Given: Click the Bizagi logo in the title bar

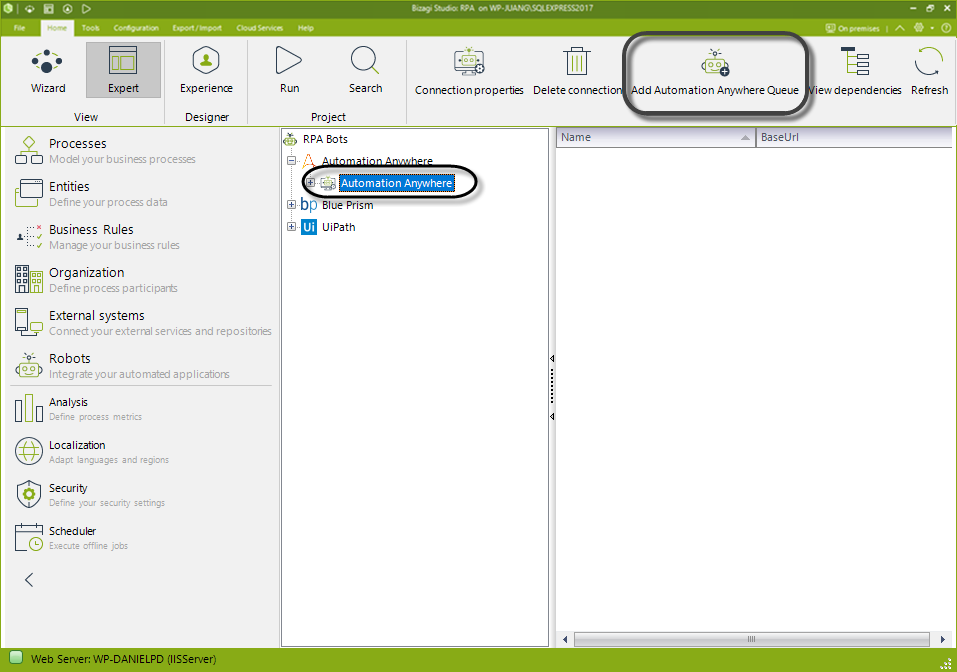Looking at the screenshot, I should 9,9.
